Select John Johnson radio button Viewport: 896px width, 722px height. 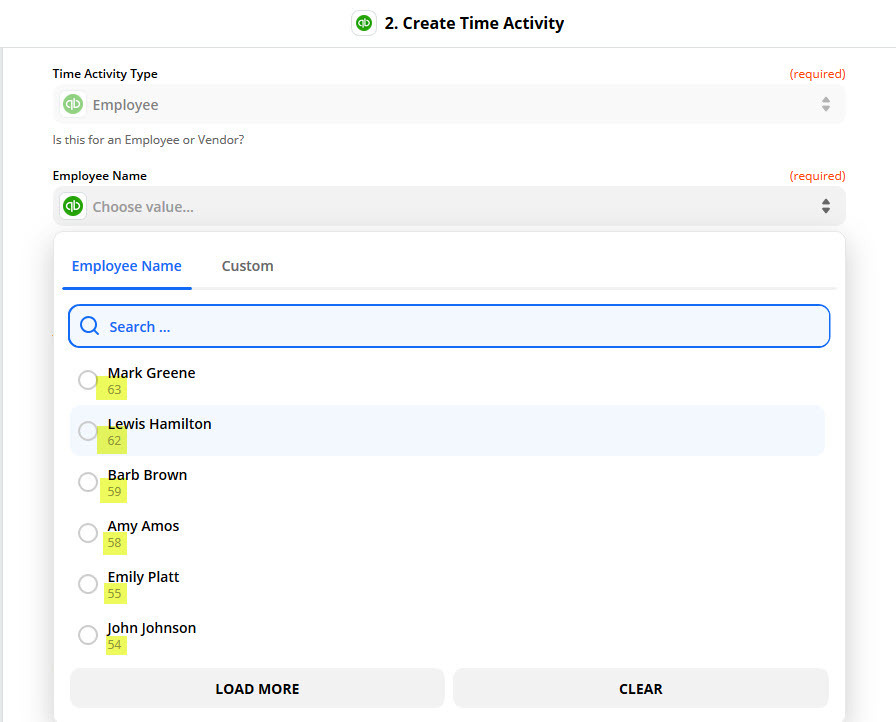coord(88,635)
